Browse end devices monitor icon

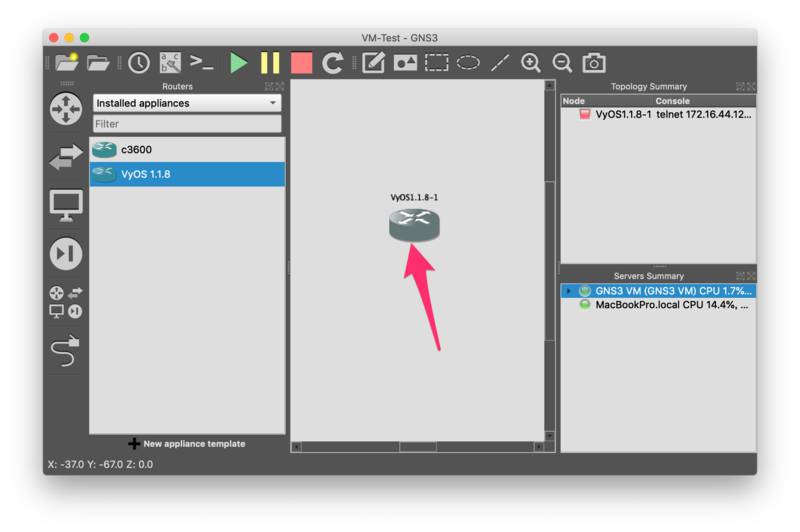[66, 206]
